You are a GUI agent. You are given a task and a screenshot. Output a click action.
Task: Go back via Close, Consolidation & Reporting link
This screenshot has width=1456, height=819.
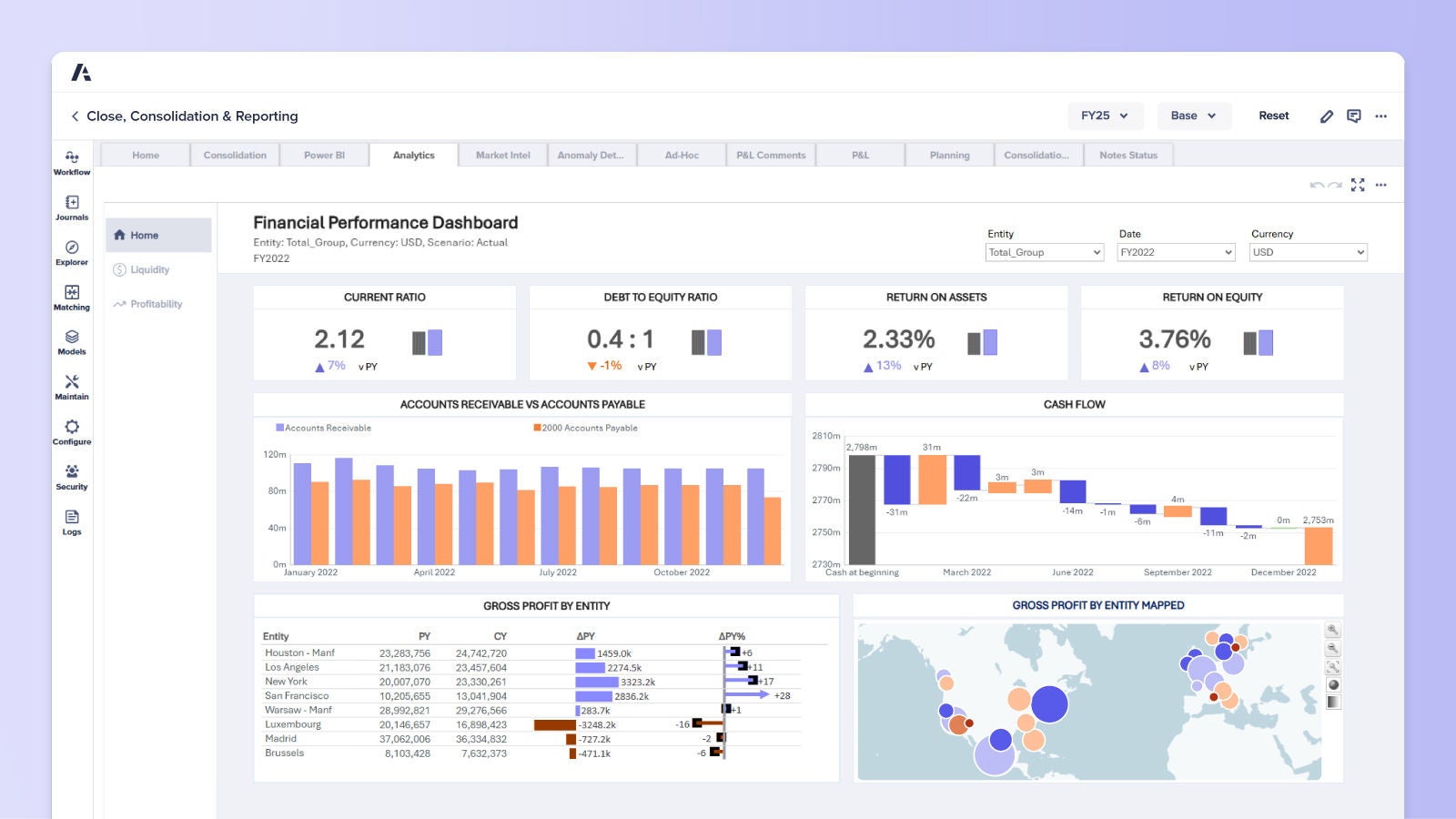coord(192,116)
